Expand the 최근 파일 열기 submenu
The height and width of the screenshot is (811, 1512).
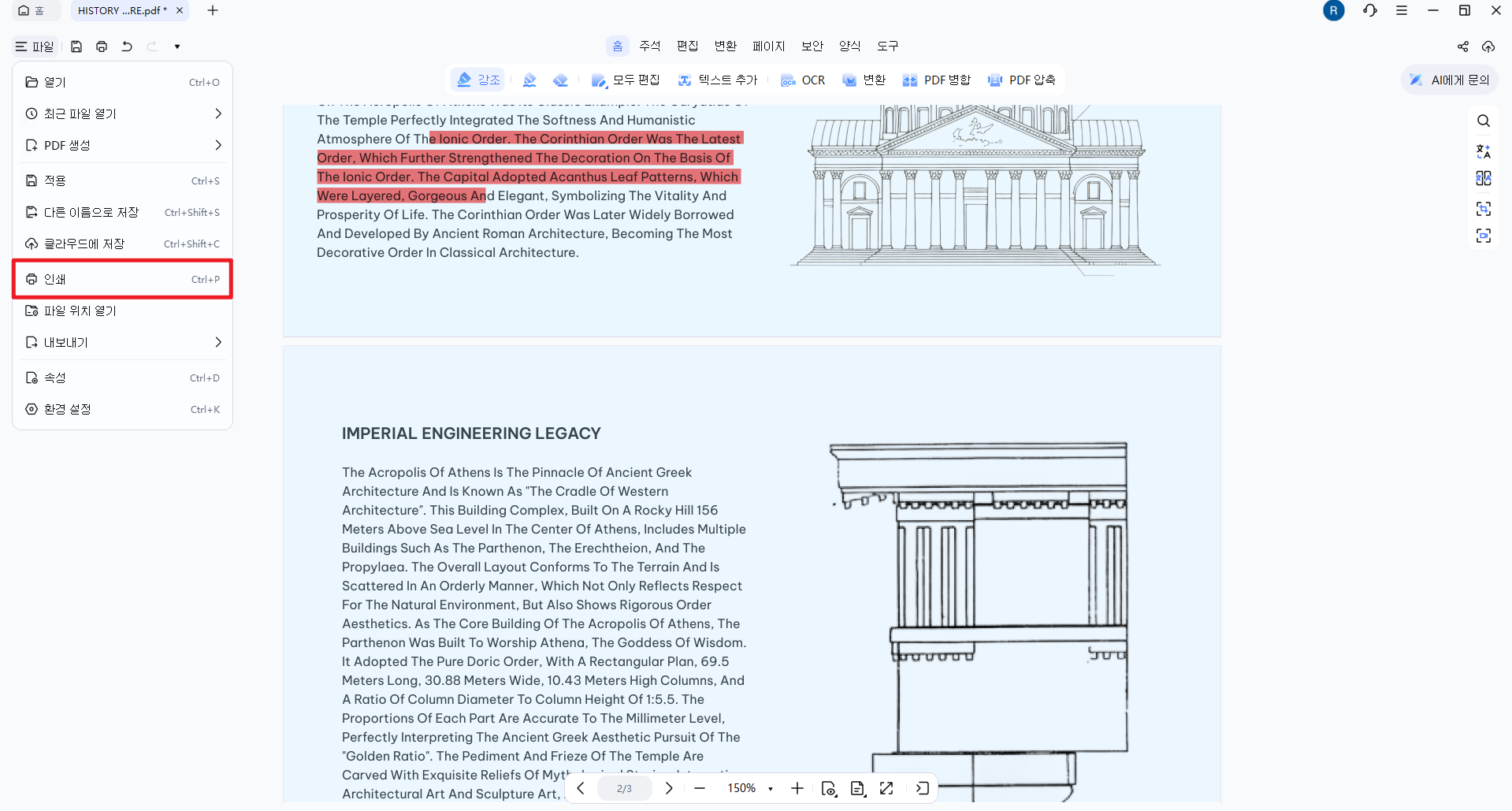point(123,113)
